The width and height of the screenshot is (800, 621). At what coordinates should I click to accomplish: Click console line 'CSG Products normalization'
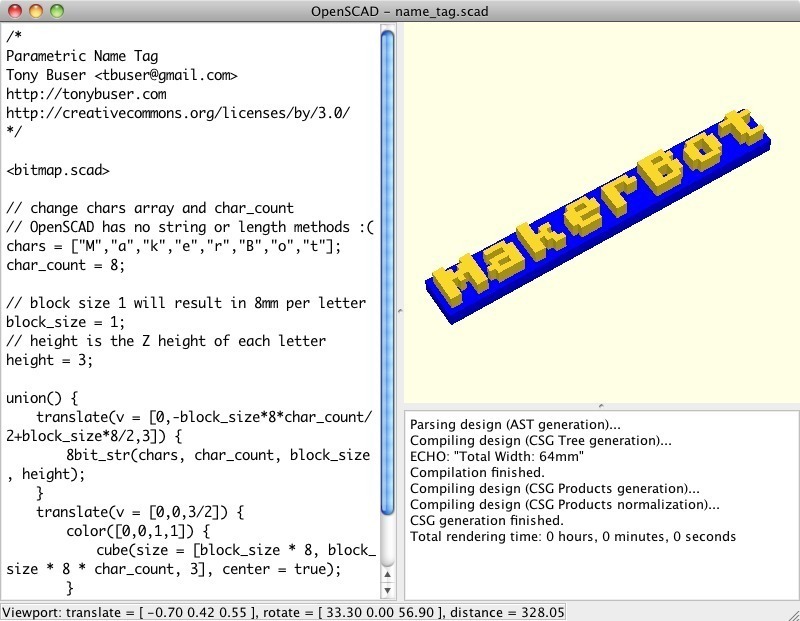coord(564,504)
